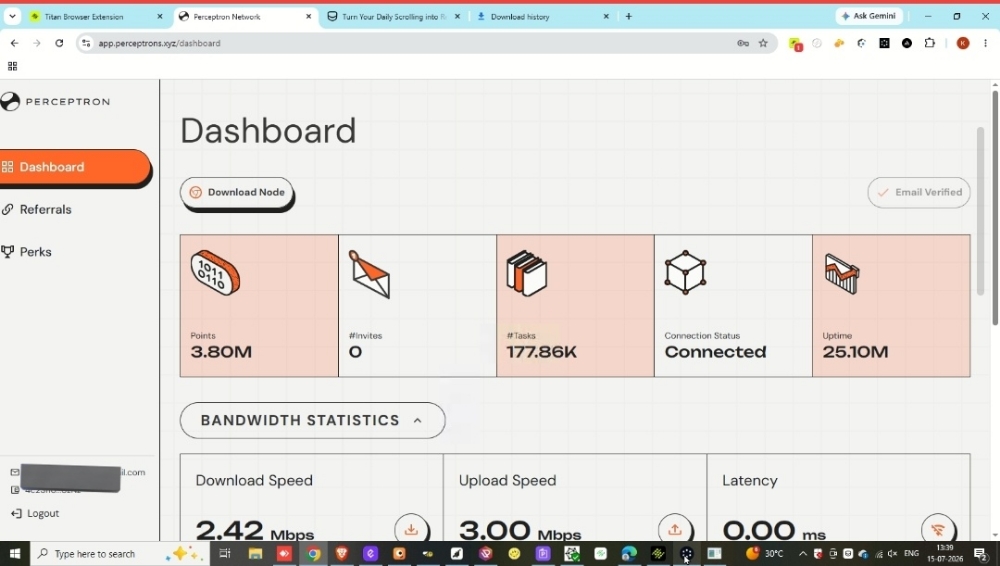Select the Invites value 0
The image size is (1000, 566).
click(x=355, y=352)
